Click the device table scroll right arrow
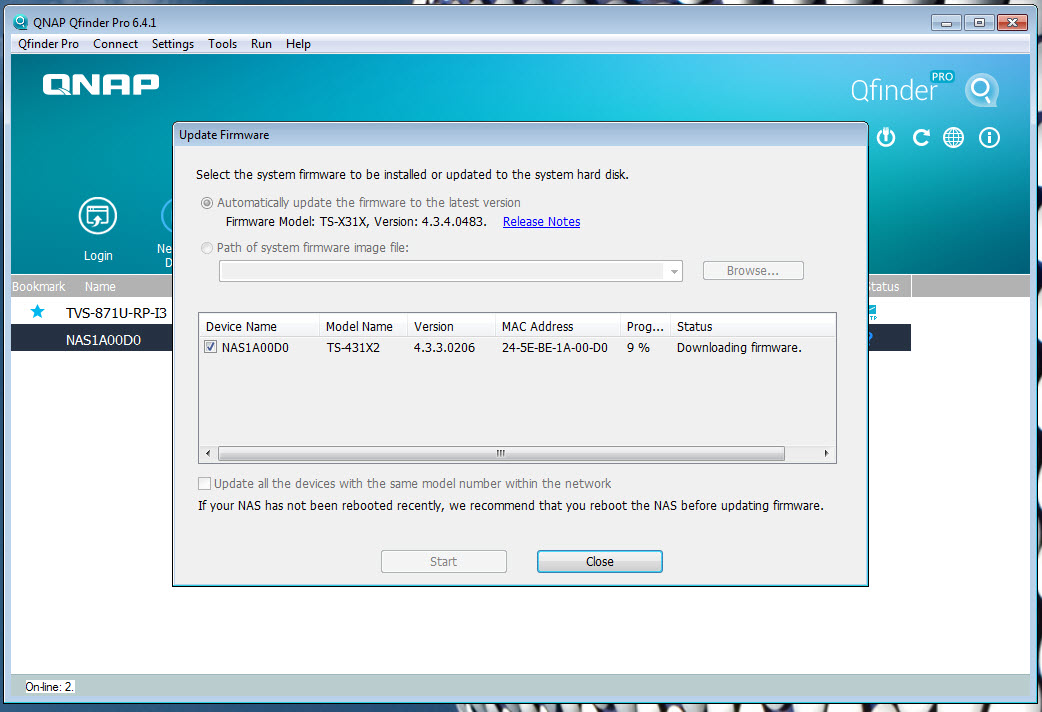The height and width of the screenshot is (712, 1042). point(826,453)
